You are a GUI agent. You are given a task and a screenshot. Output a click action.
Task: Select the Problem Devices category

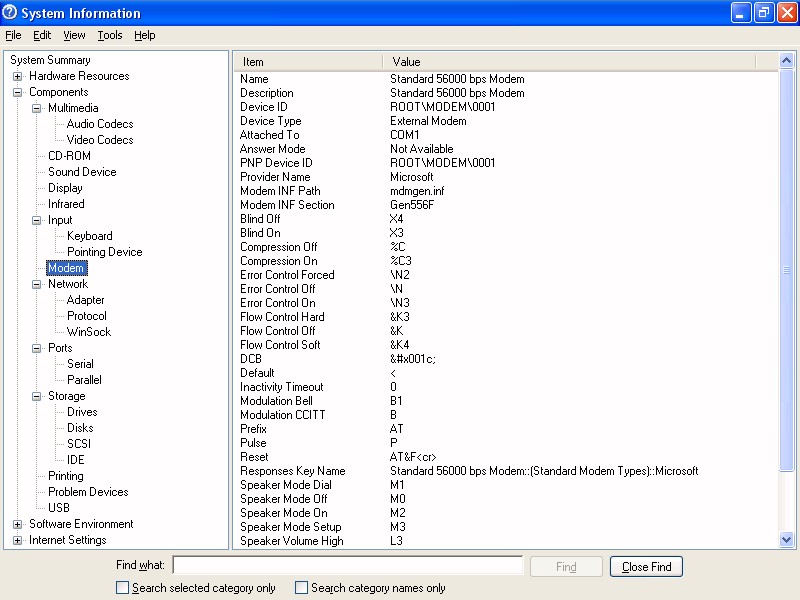[x=88, y=492]
